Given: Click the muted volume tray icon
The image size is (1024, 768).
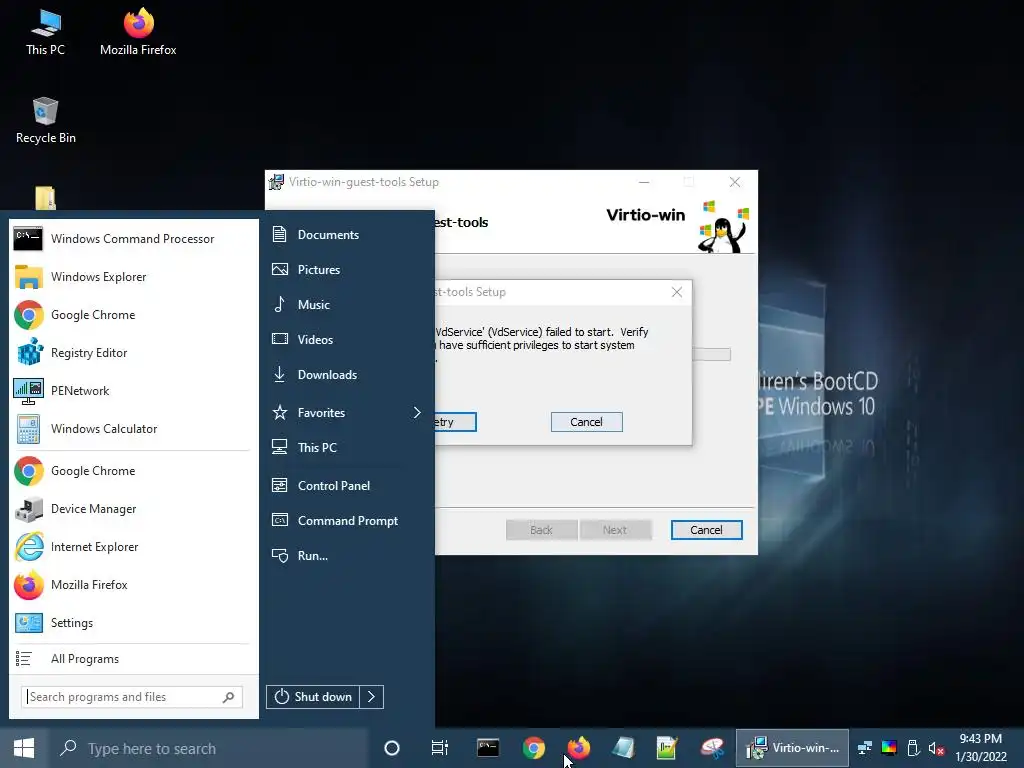Looking at the screenshot, I should click(936, 748).
